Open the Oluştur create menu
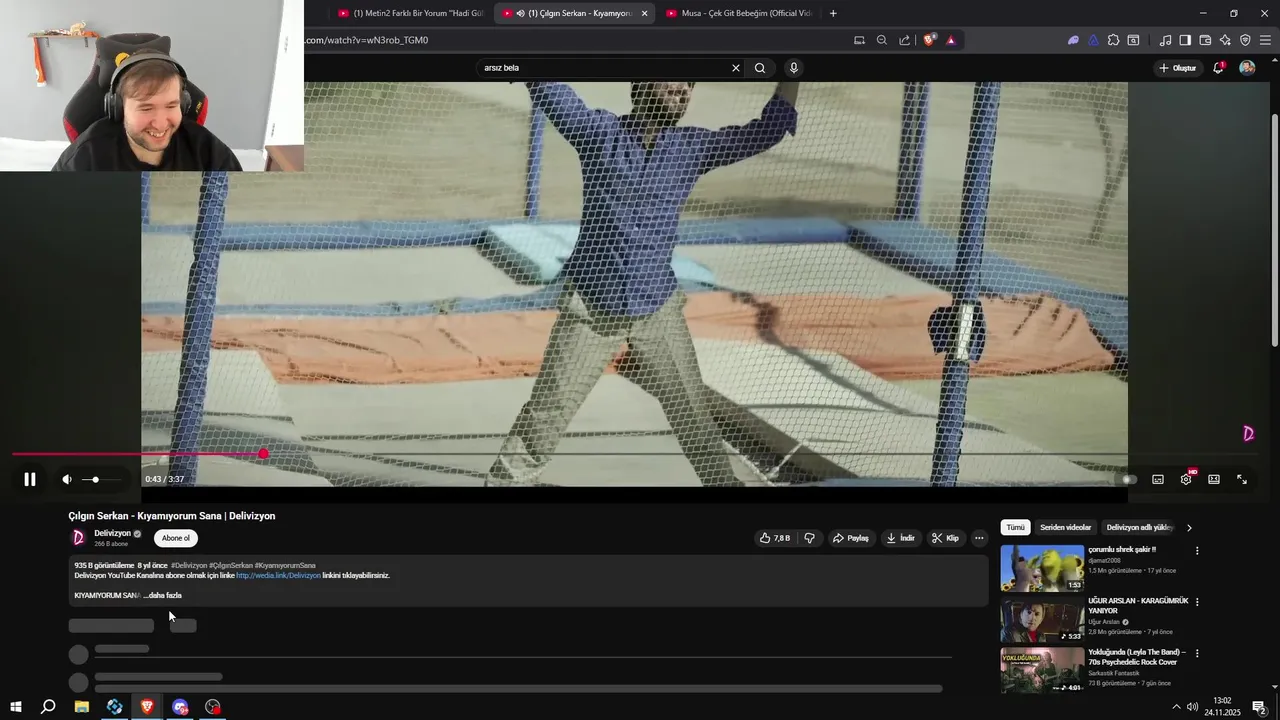 point(1177,68)
